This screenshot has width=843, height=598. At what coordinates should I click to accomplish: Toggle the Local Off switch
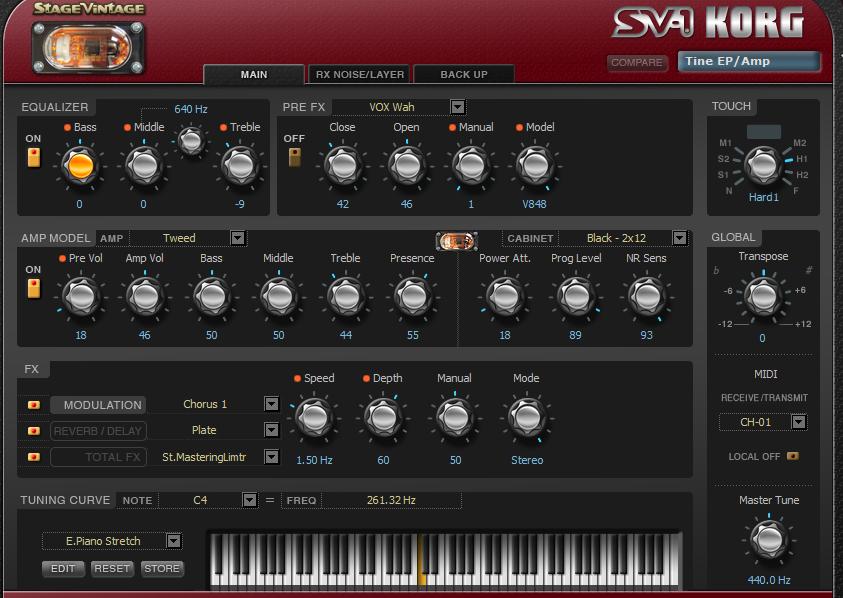pos(792,456)
